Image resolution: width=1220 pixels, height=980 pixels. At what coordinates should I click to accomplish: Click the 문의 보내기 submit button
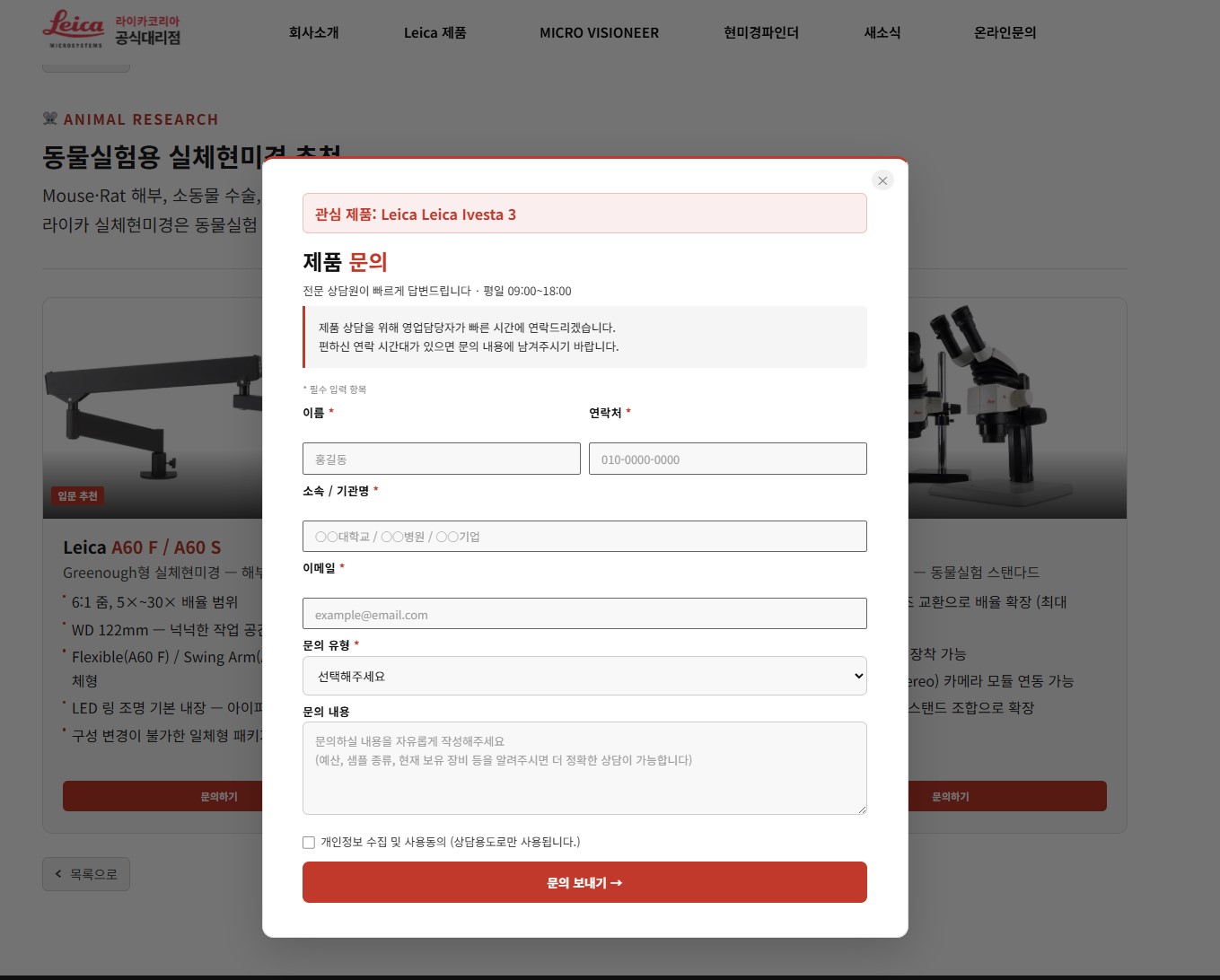pos(584,882)
